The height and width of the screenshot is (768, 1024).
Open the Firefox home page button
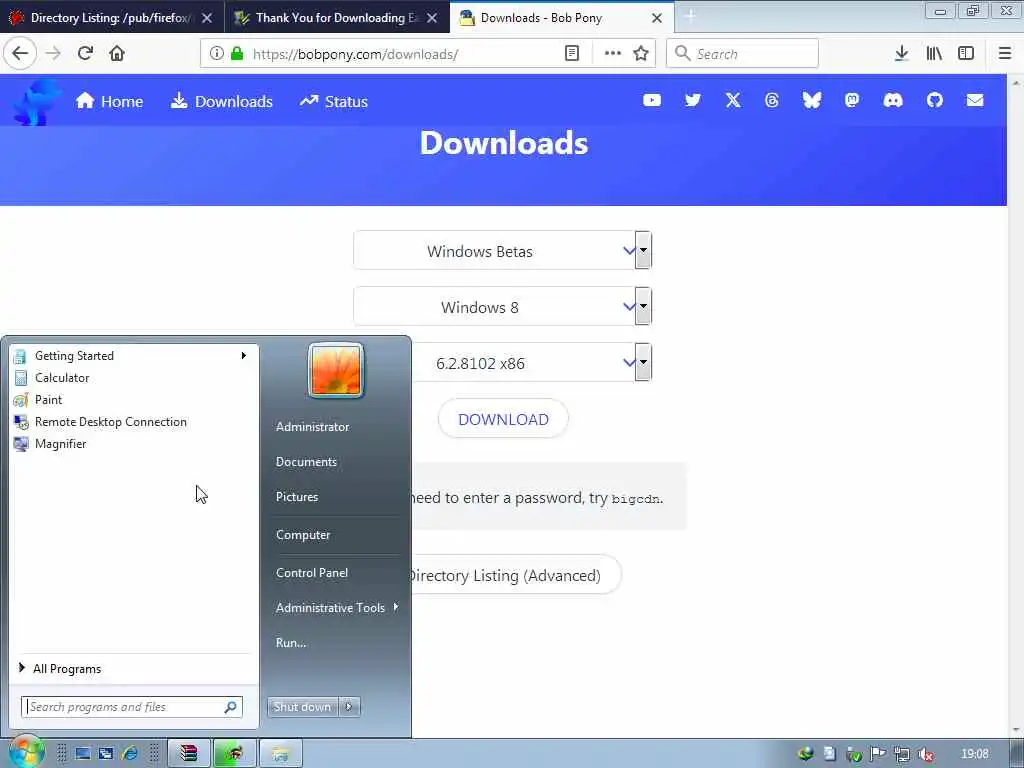coord(117,54)
